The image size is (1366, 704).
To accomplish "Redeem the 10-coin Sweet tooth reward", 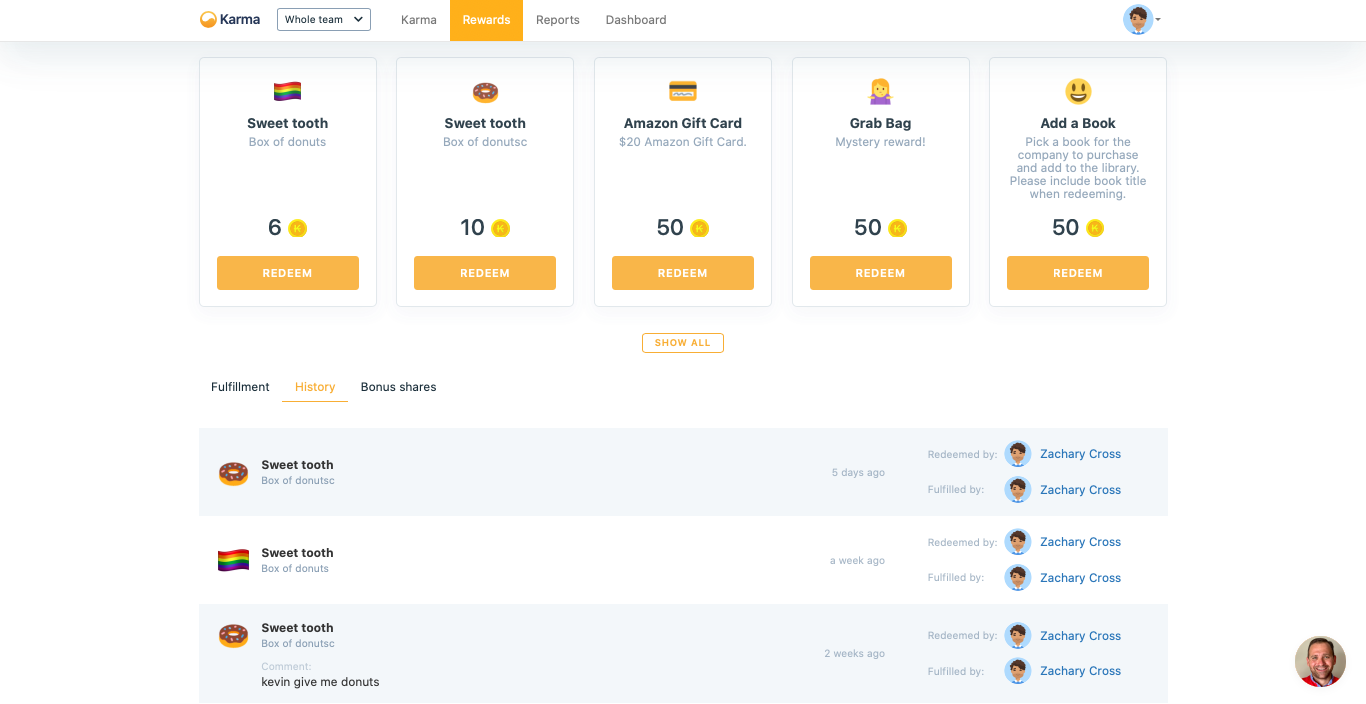I will pyautogui.click(x=485, y=273).
